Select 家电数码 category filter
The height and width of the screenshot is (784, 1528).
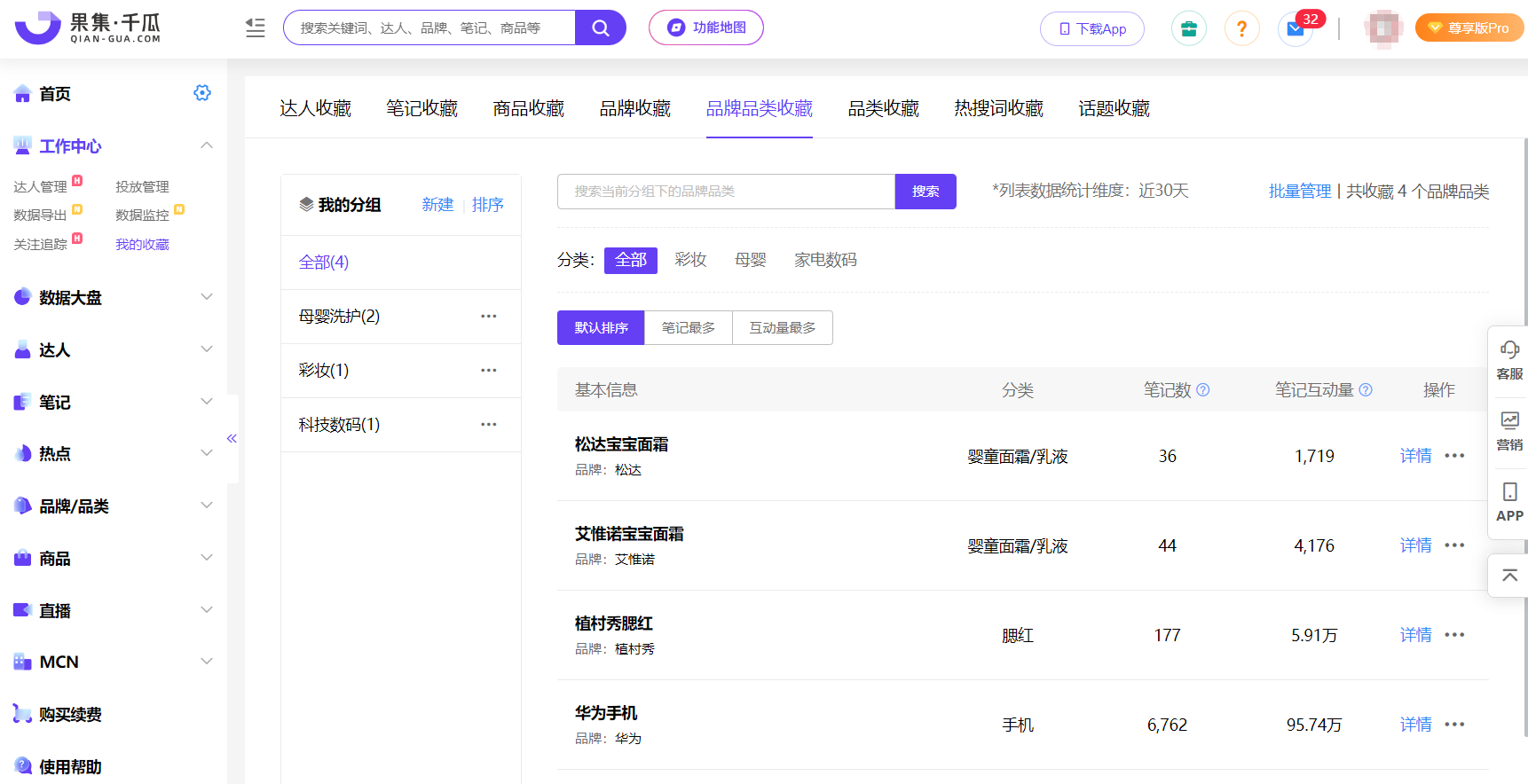coord(826,260)
